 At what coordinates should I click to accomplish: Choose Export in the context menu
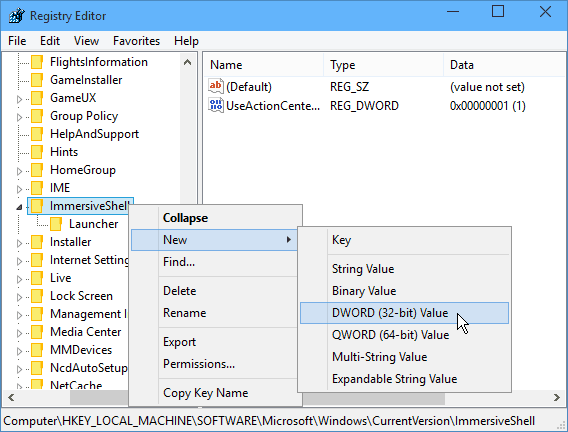(x=216, y=342)
